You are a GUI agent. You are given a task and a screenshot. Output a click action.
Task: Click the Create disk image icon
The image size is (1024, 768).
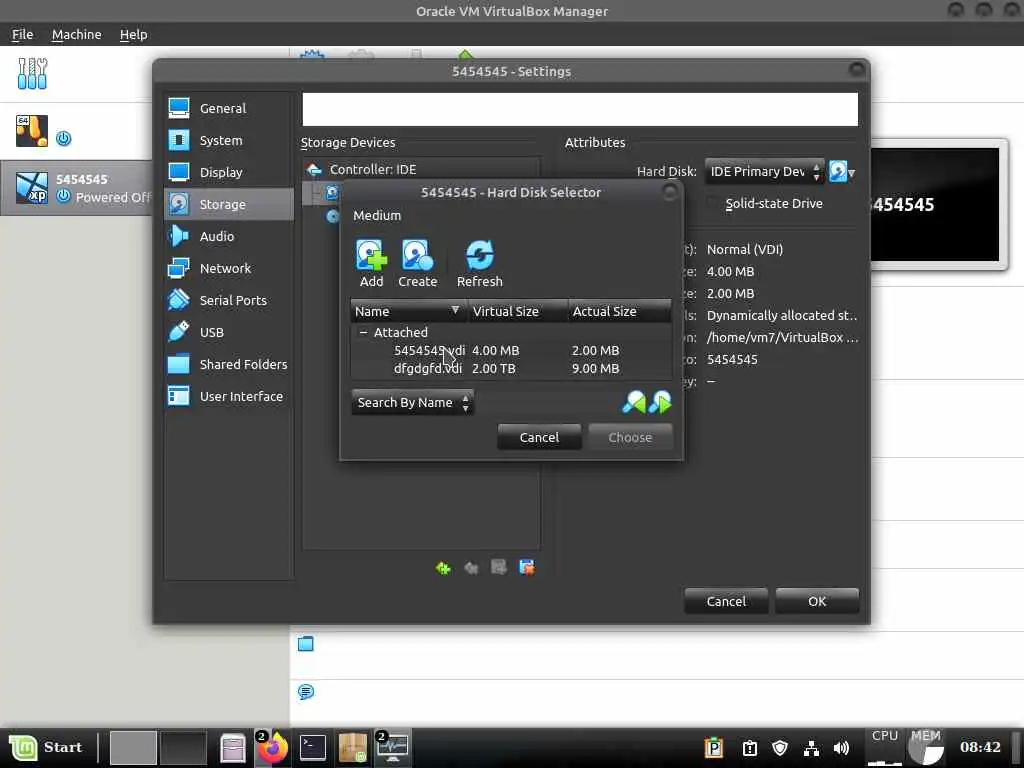pos(417,255)
